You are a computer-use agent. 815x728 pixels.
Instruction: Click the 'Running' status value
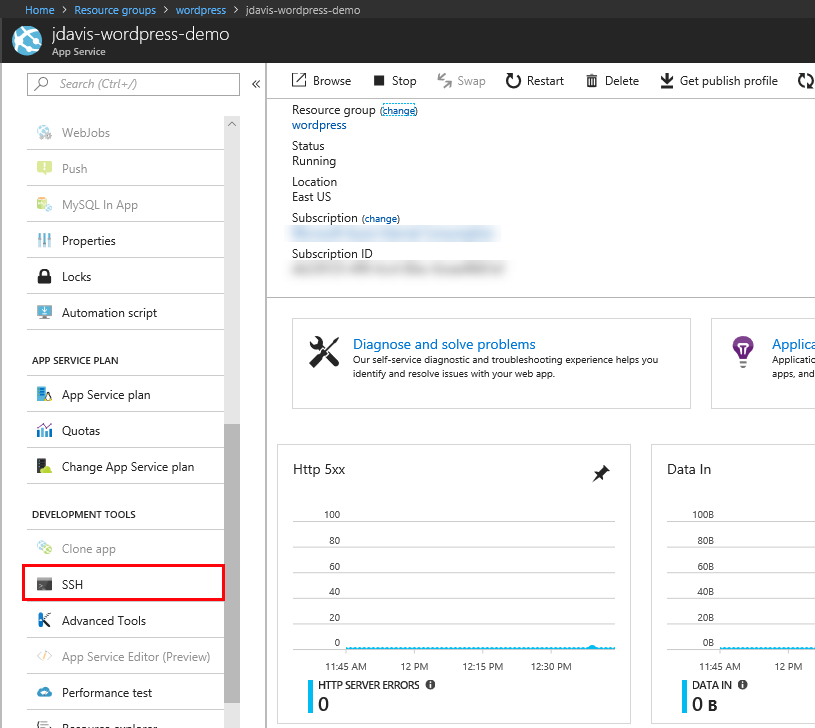click(314, 161)
